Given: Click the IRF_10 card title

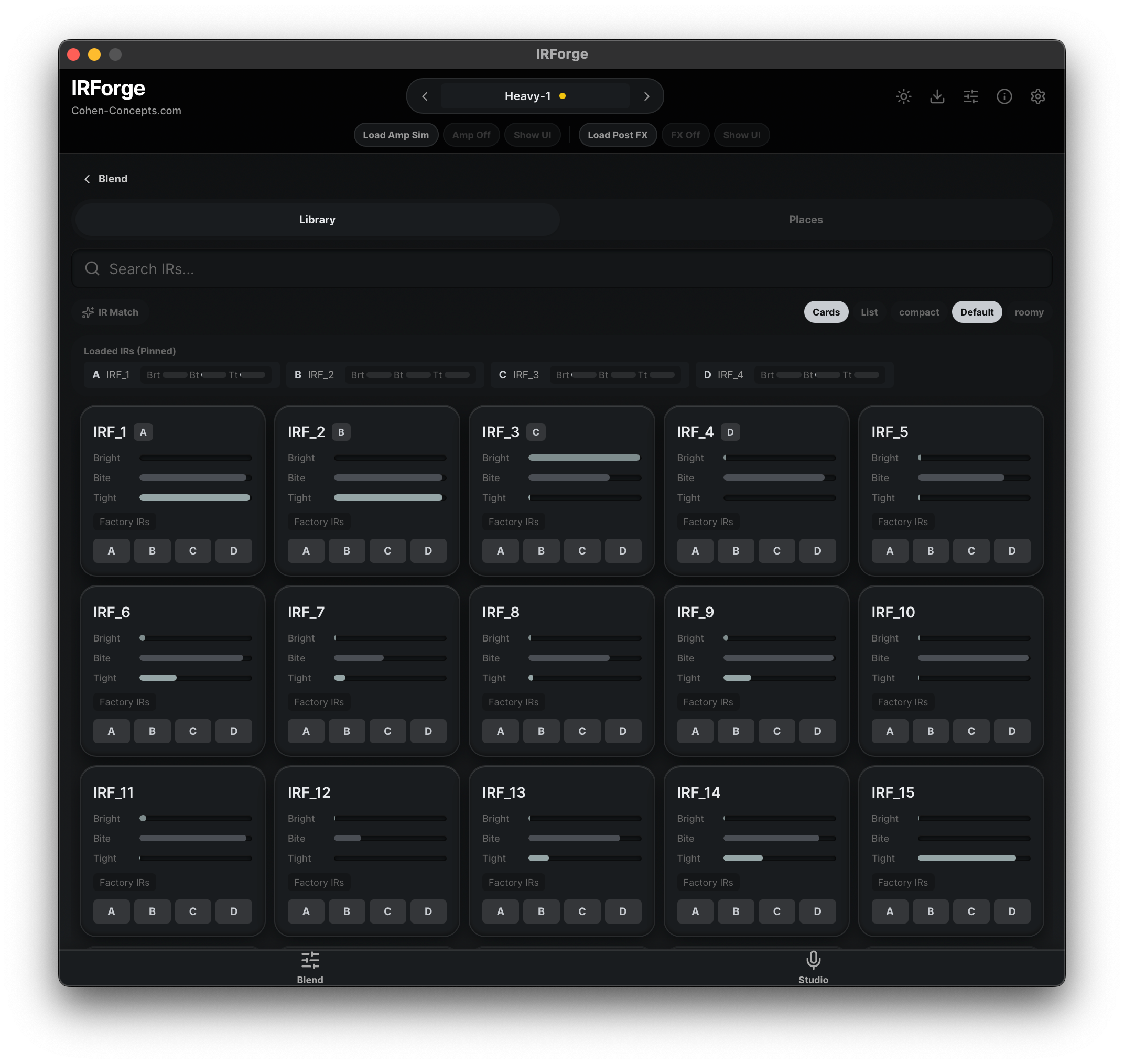Looking at the screenshot, I should pyautogui.click(x=893, y=613).
